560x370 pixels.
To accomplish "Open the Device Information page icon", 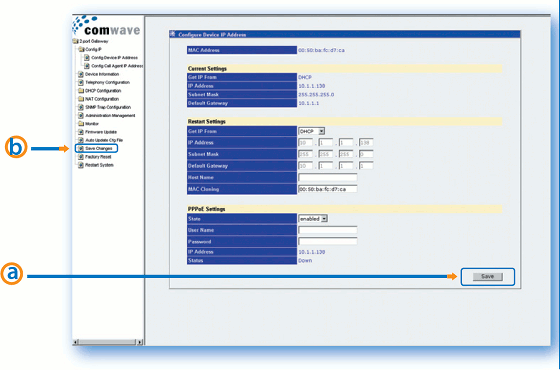I will (81, 74).
